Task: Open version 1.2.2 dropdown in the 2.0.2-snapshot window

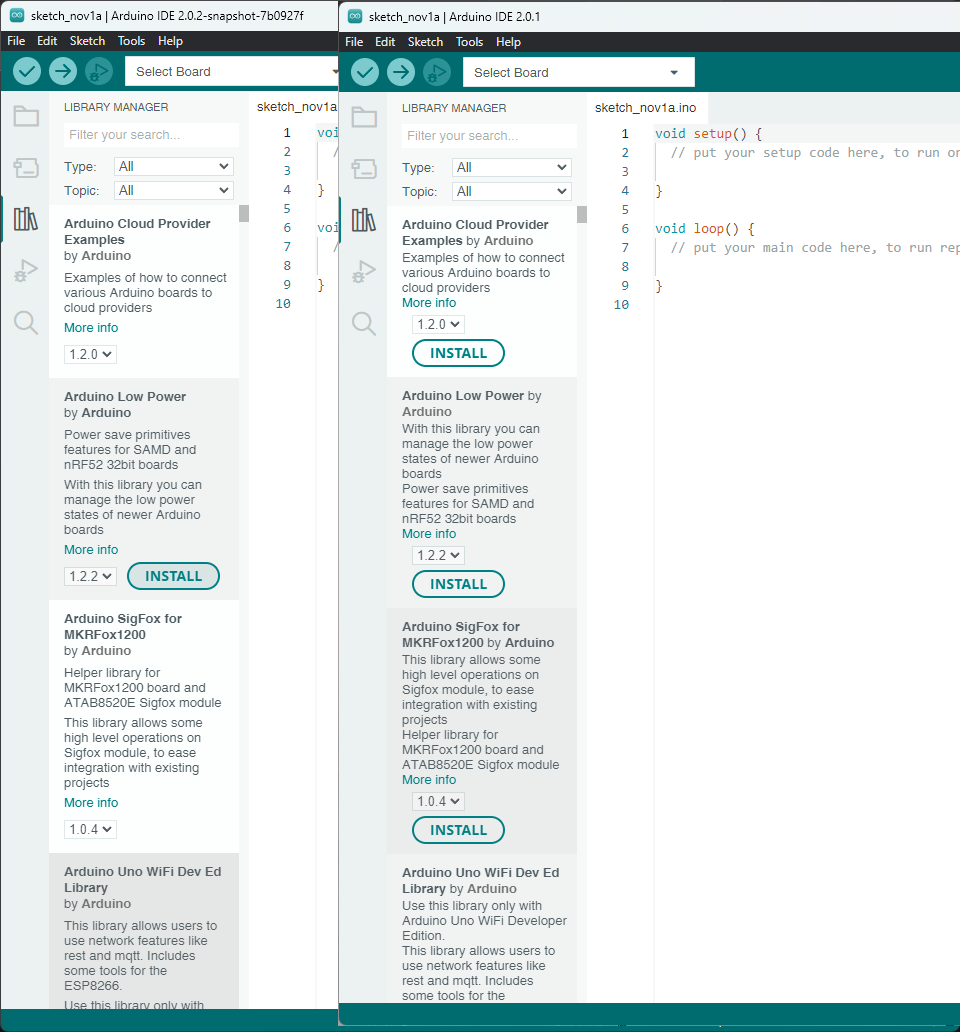Action: pyautogui.click(x=90, y=576)
